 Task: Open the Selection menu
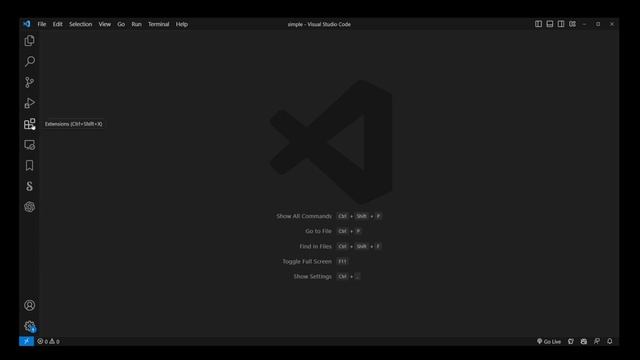(80, 24)
